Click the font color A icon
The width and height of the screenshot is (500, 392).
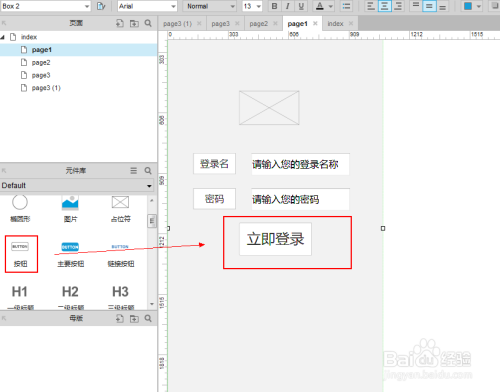(x=320, y=6)
